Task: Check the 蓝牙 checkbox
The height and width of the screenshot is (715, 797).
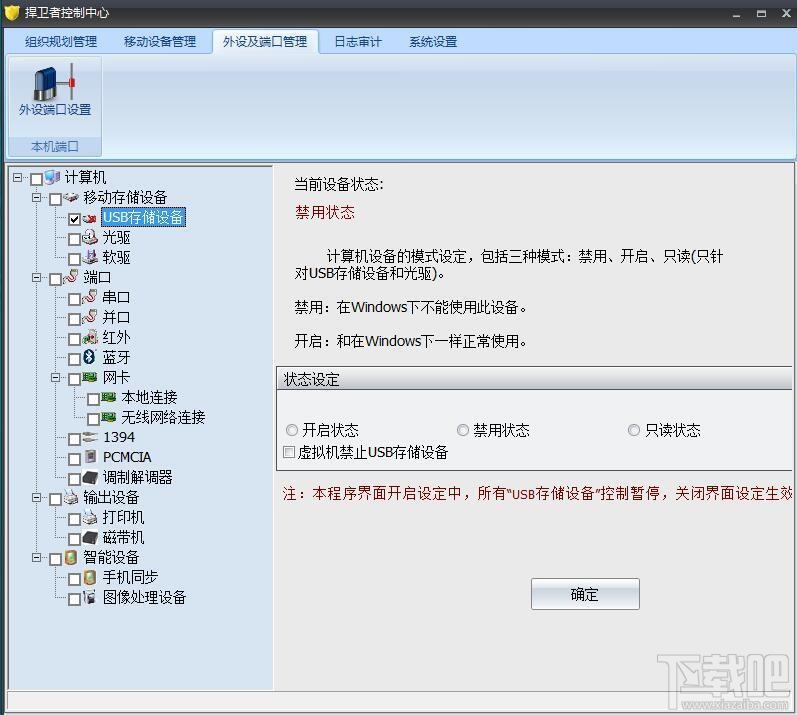Action: pyautogui.click(x=74, y=359)
